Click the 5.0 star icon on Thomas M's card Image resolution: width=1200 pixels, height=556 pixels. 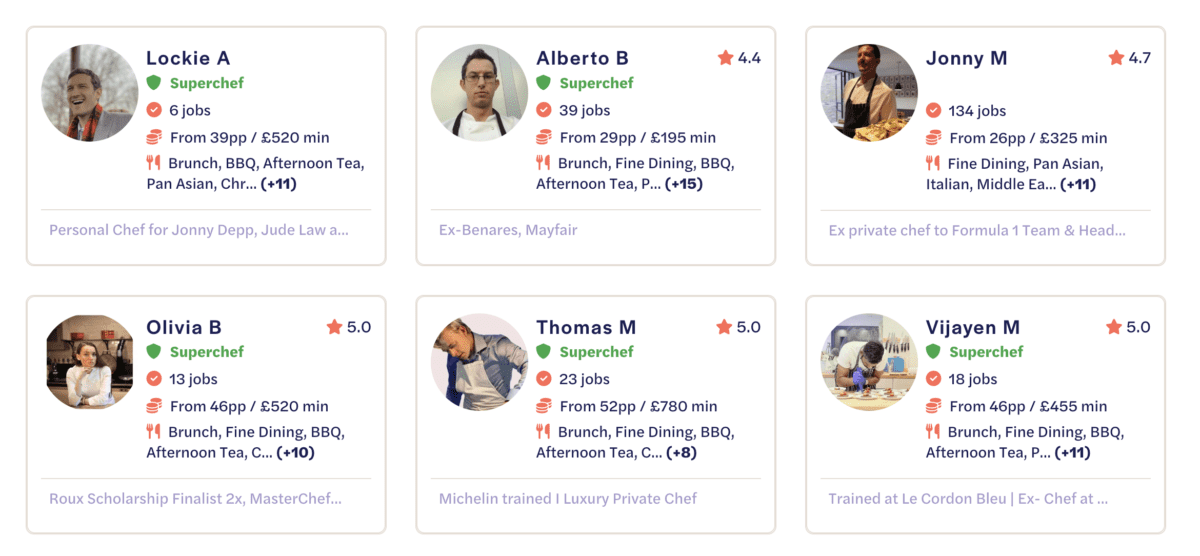tap(725, 327)
